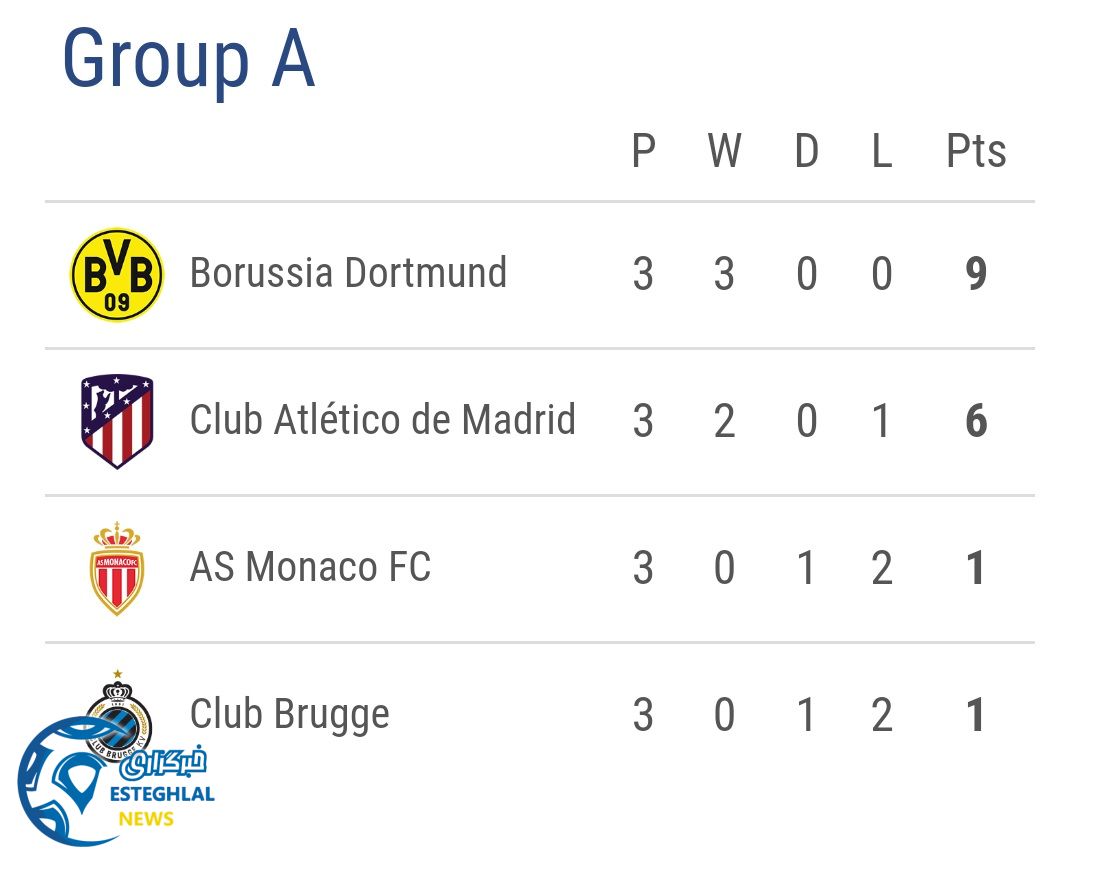Click Borussia Dortmund's 9 points value

tap(976, 274)
